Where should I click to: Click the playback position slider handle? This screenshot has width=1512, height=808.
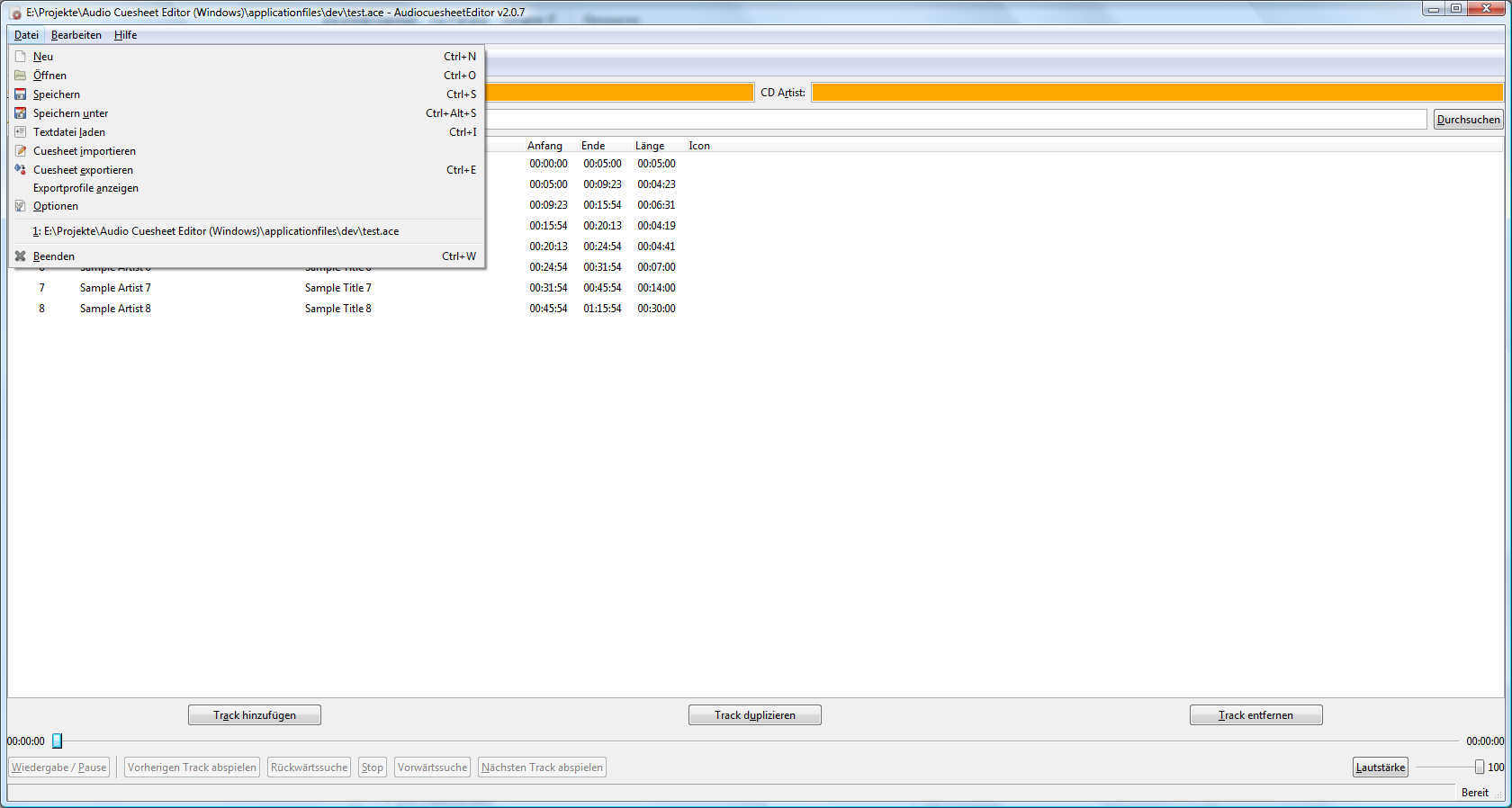coord(57,741)
